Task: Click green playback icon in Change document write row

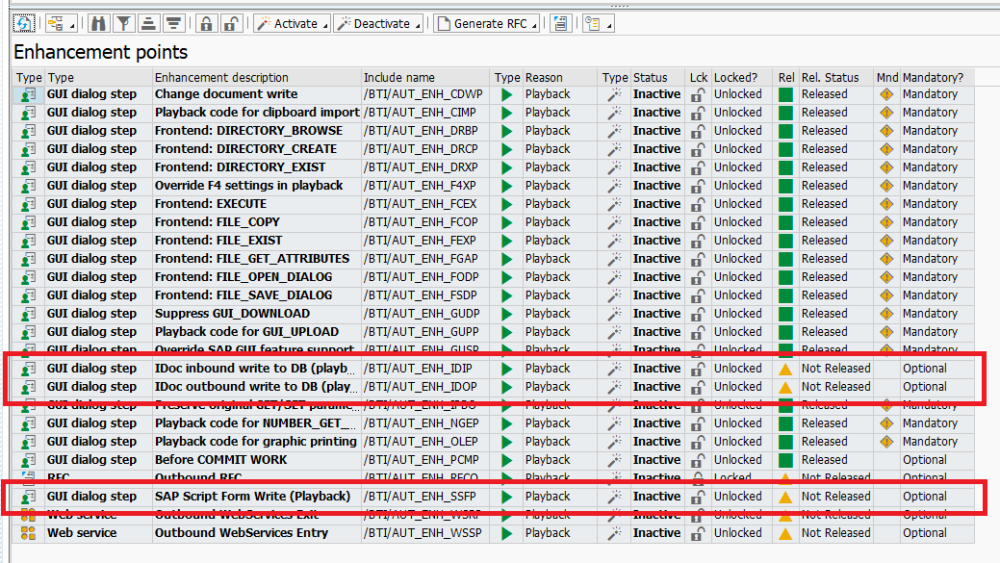Action: pos(507,94)
